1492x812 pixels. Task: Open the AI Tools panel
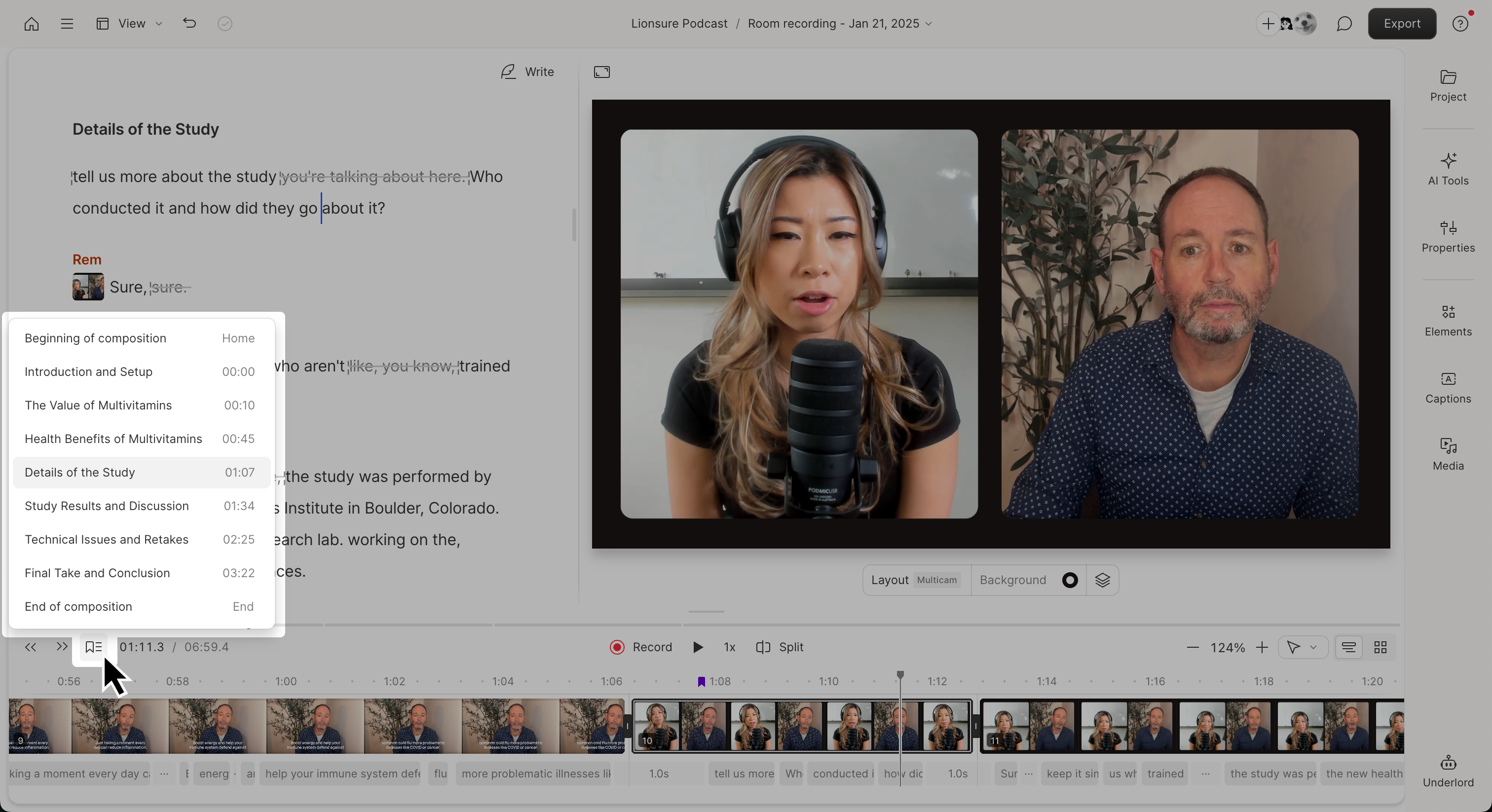click(1448, 169)
